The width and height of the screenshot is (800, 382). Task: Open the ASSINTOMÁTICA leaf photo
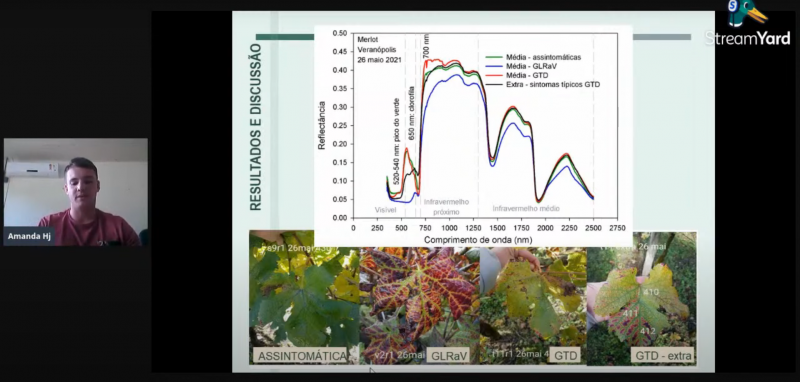click(304, 297)
